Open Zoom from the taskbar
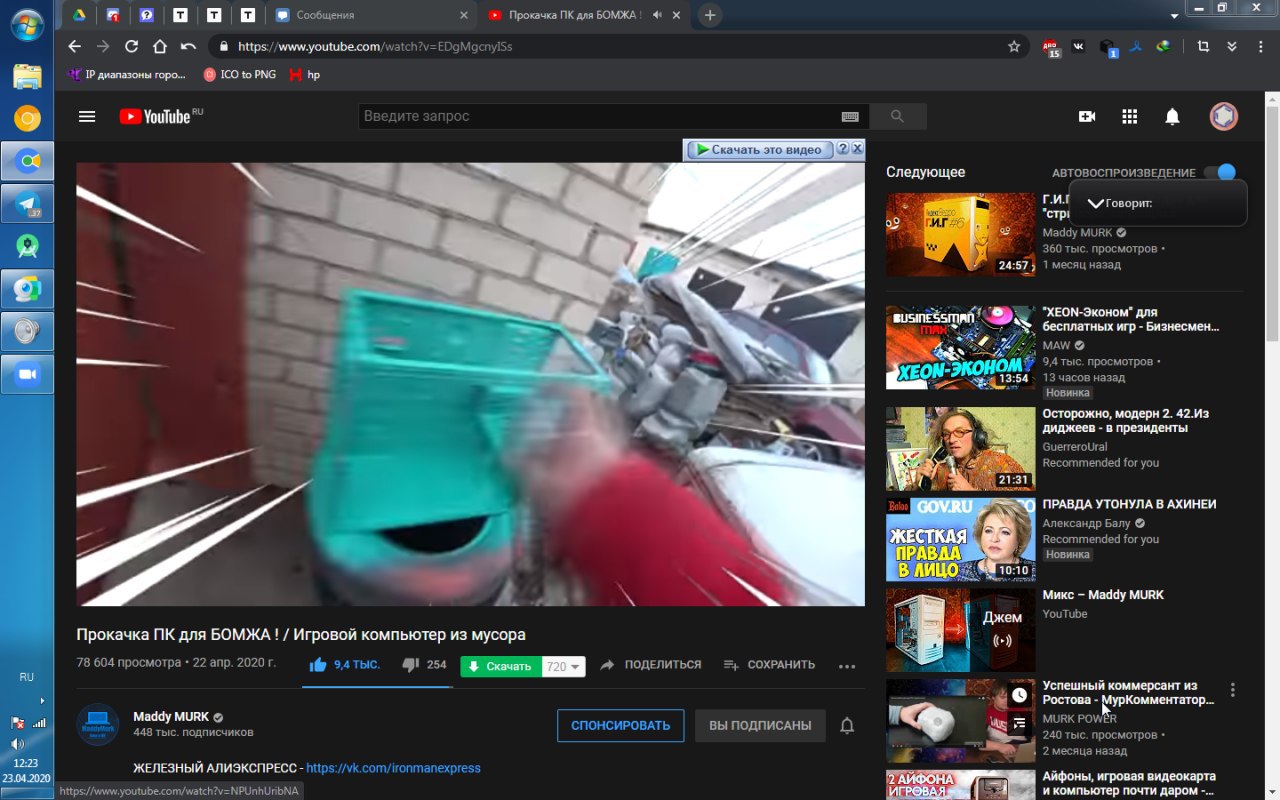Screen dimensions: 1280x800 [27, 373]
